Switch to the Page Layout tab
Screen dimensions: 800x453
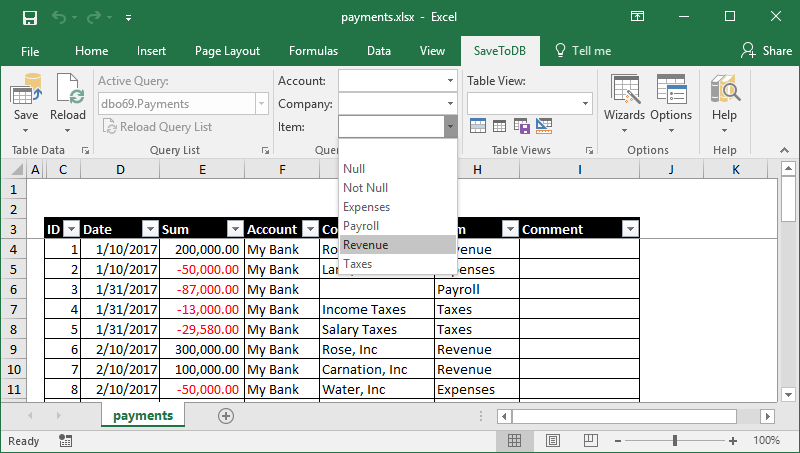227,51
